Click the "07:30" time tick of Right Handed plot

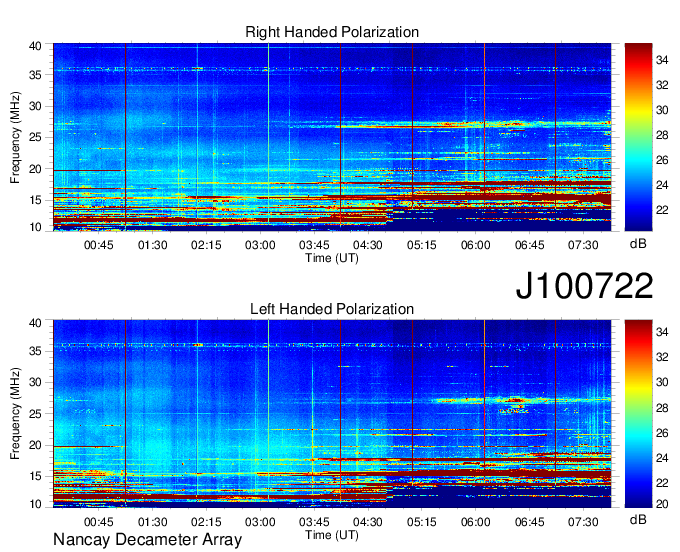pos(583,245)
